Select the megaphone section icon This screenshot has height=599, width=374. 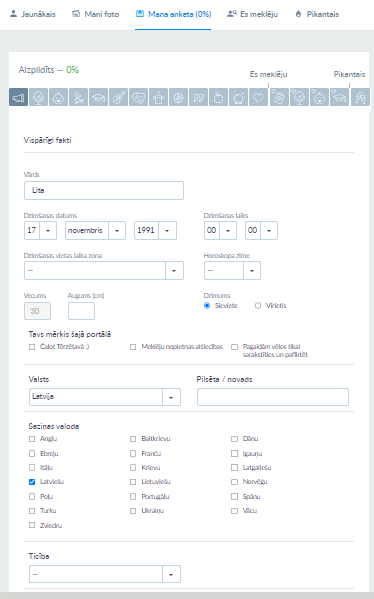(18, 97)
